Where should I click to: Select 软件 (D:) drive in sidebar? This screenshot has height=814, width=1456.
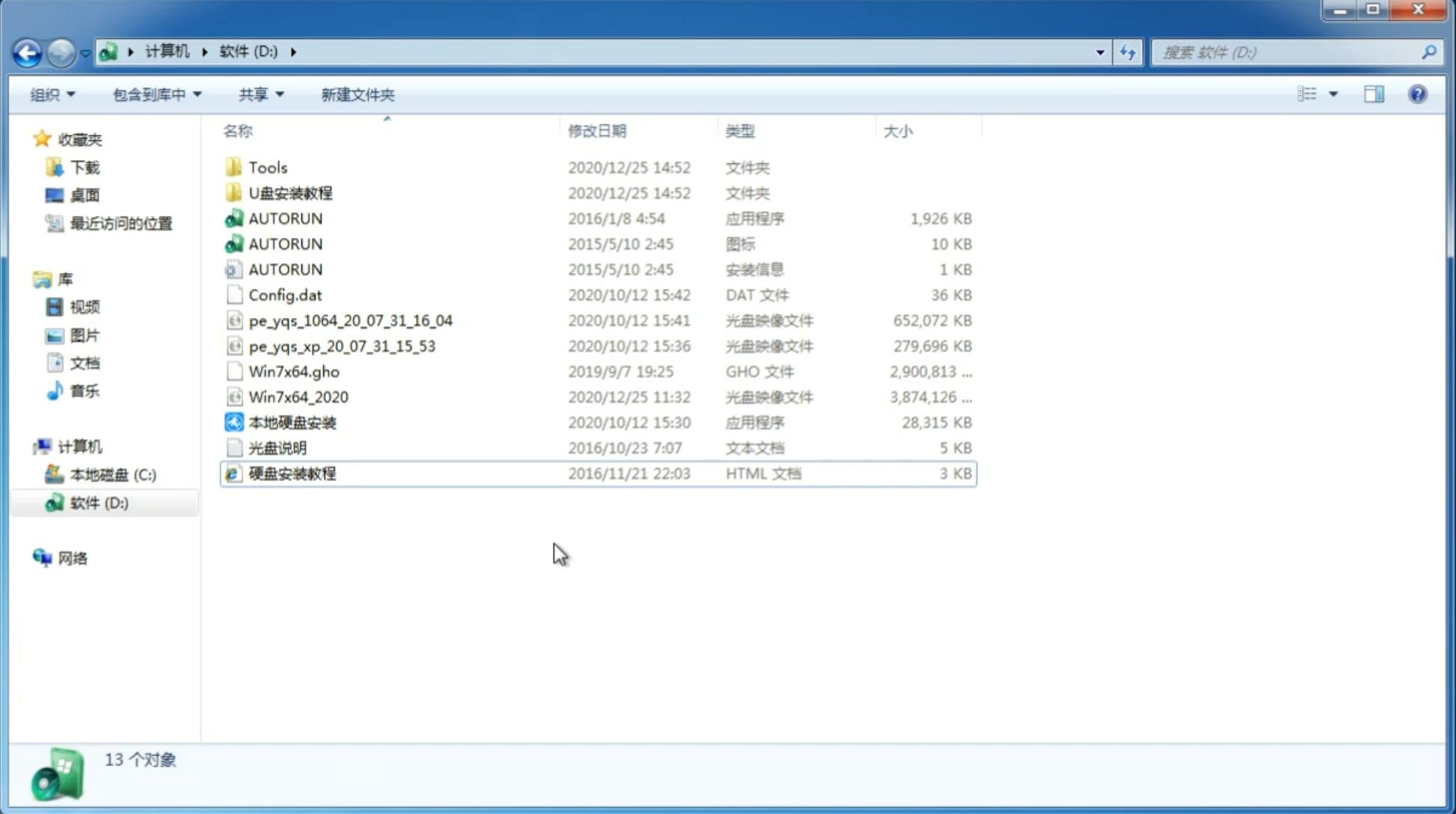click(98, 502)
